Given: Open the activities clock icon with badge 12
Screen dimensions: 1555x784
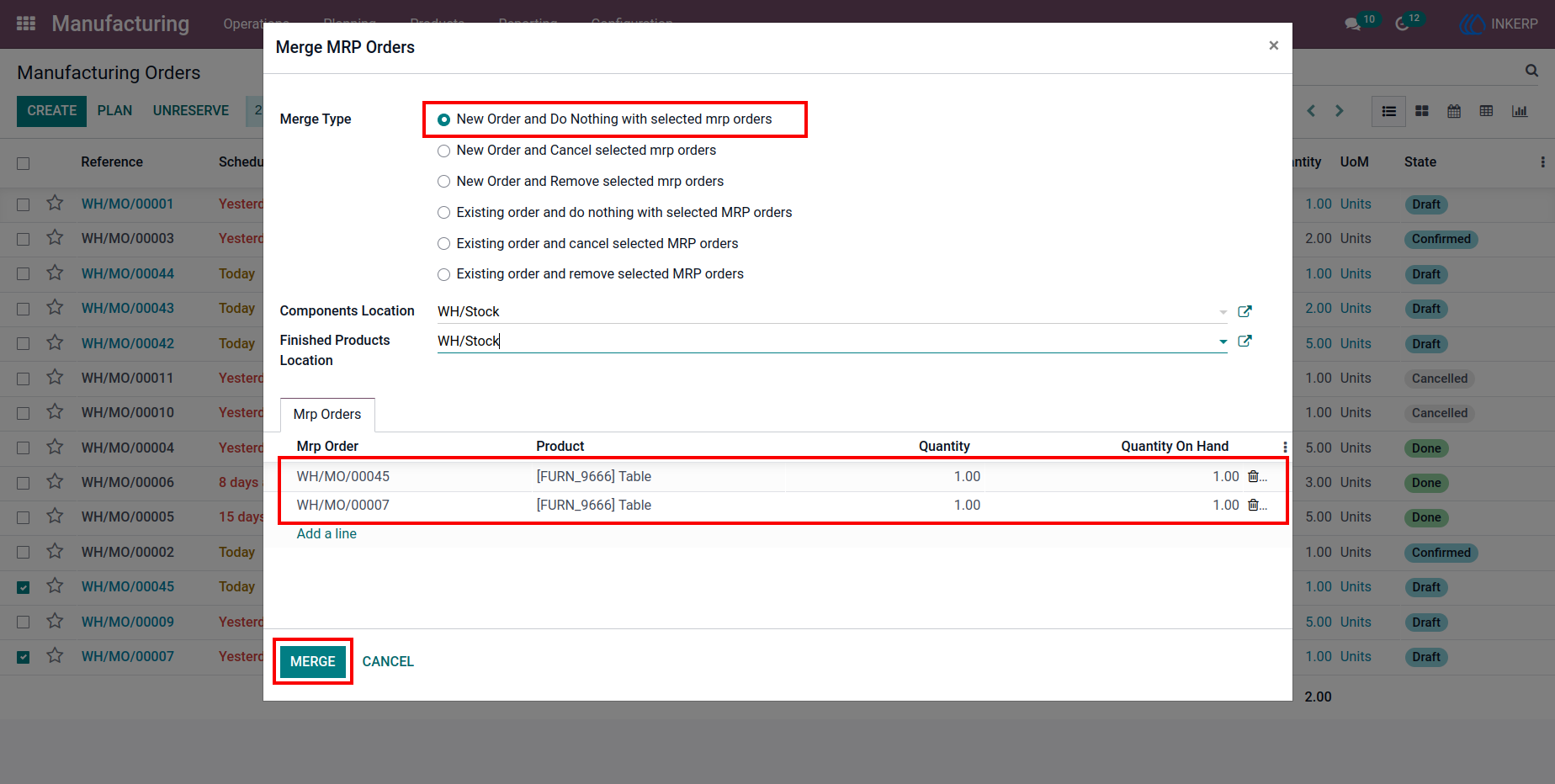Looking at the screenshot, I should point(1402,24).
